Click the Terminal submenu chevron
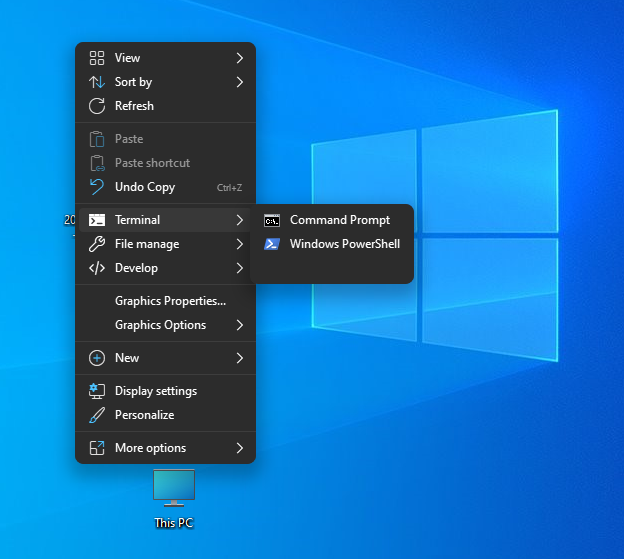This screenshot has width=624, height=559. [x=240, y=220]
